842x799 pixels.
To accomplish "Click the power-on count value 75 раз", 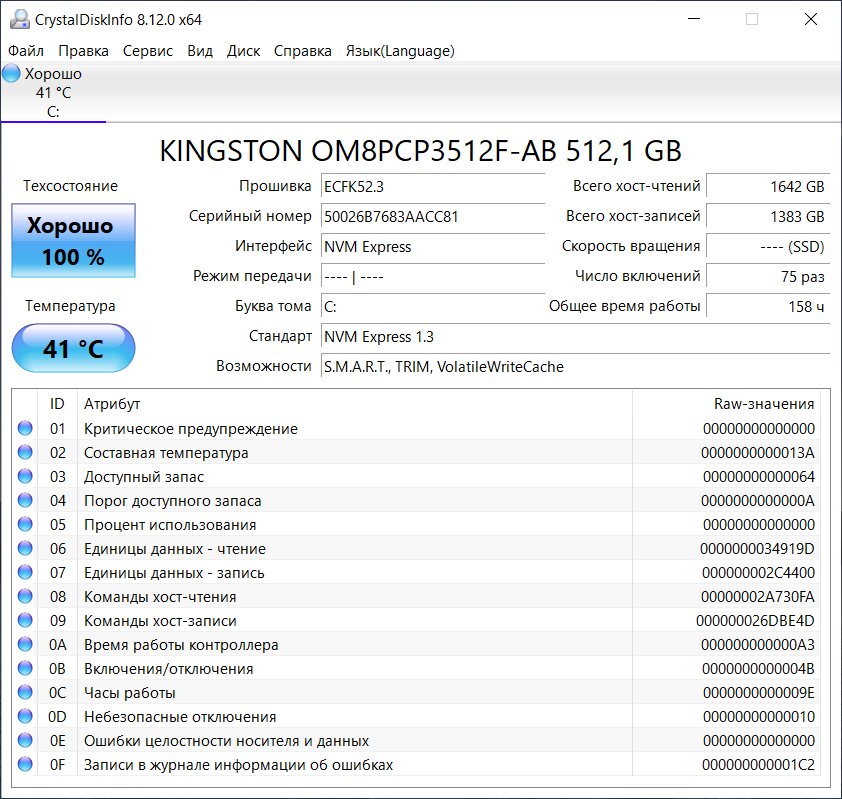I will click(x=768, y=277).
